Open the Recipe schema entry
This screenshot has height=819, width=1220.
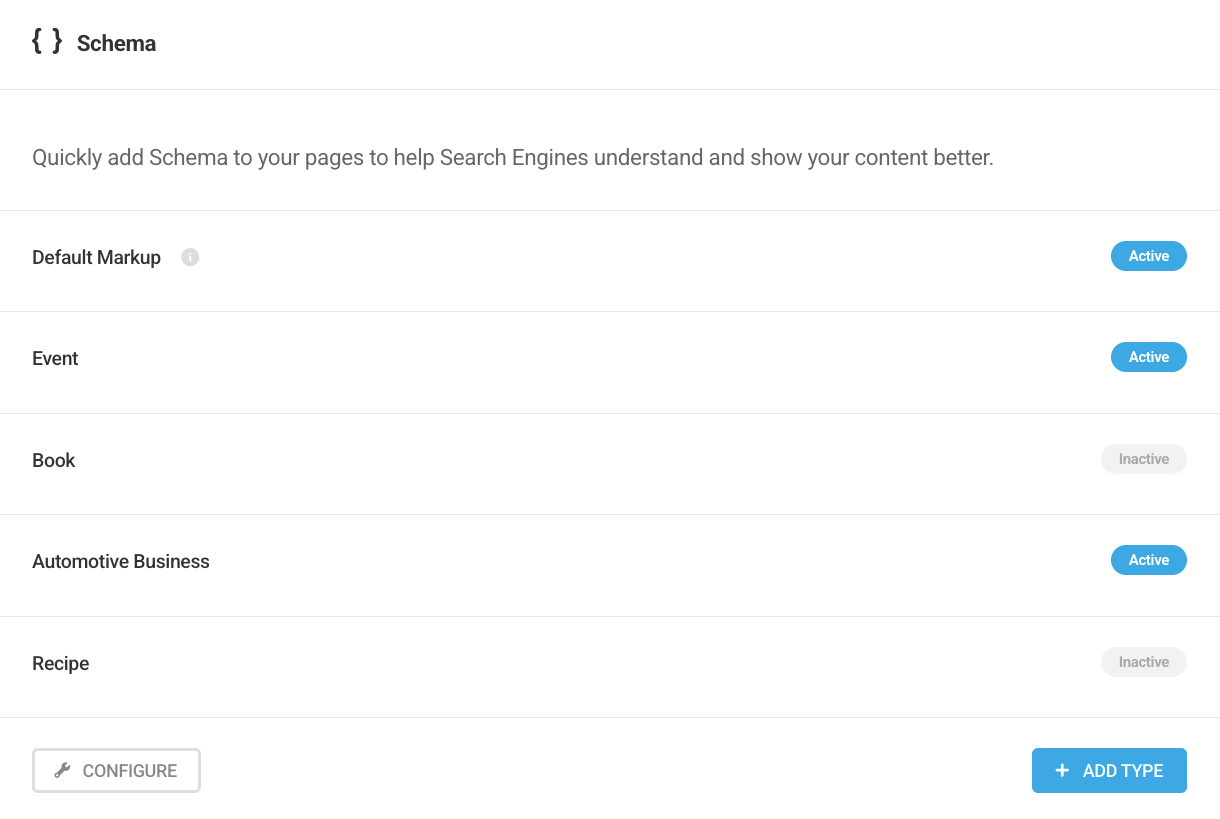coord(61,663)
